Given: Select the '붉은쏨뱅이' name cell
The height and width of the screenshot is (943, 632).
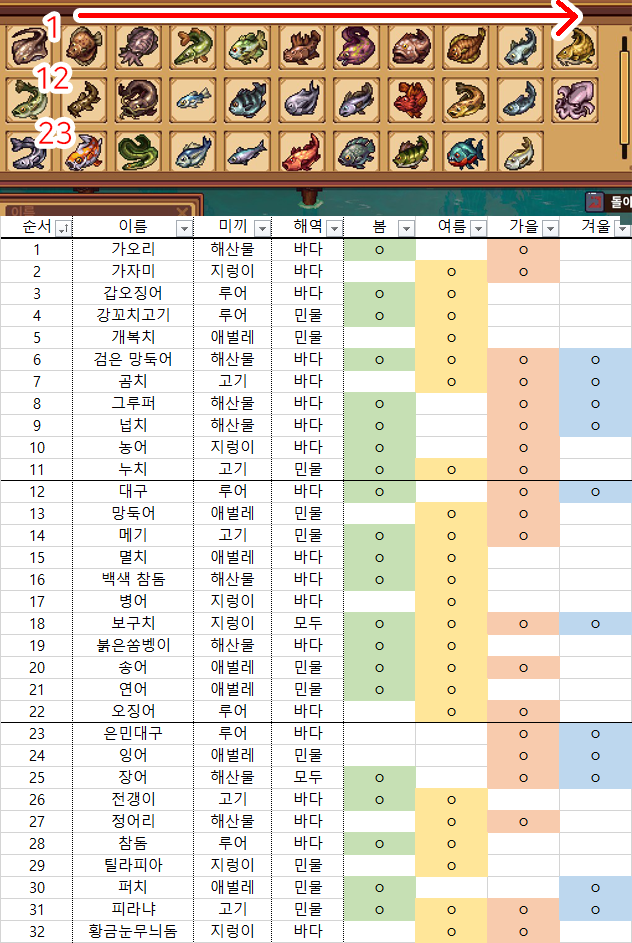Looking at the screenshot, I should pyautogui.click(x=133, y=645).
